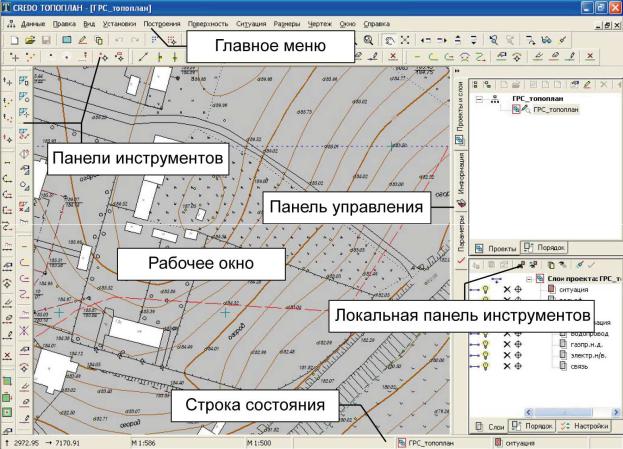Click the pan right arrow icon
The width and height of the screenshot is (623, 449).
(442, 40)
